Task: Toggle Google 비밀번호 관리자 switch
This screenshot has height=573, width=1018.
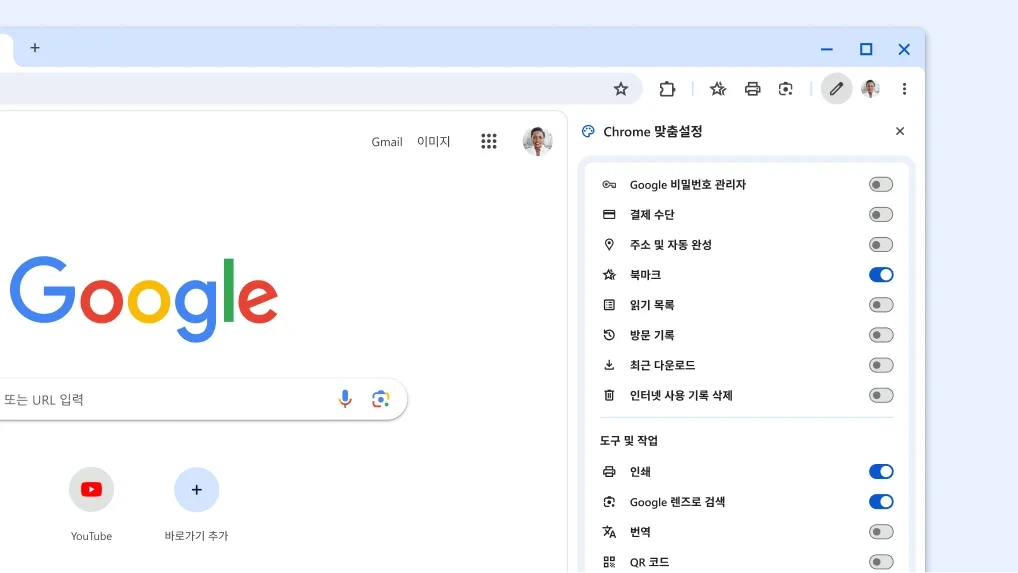Action: [x=881, y=184]
